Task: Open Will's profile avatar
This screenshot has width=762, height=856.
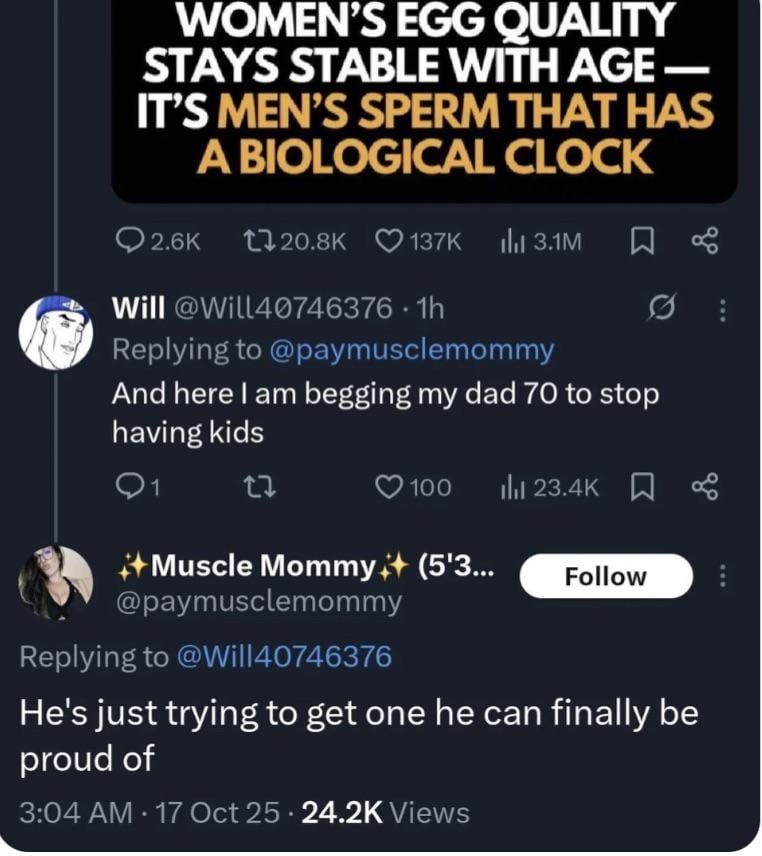Action: [56, 332]
